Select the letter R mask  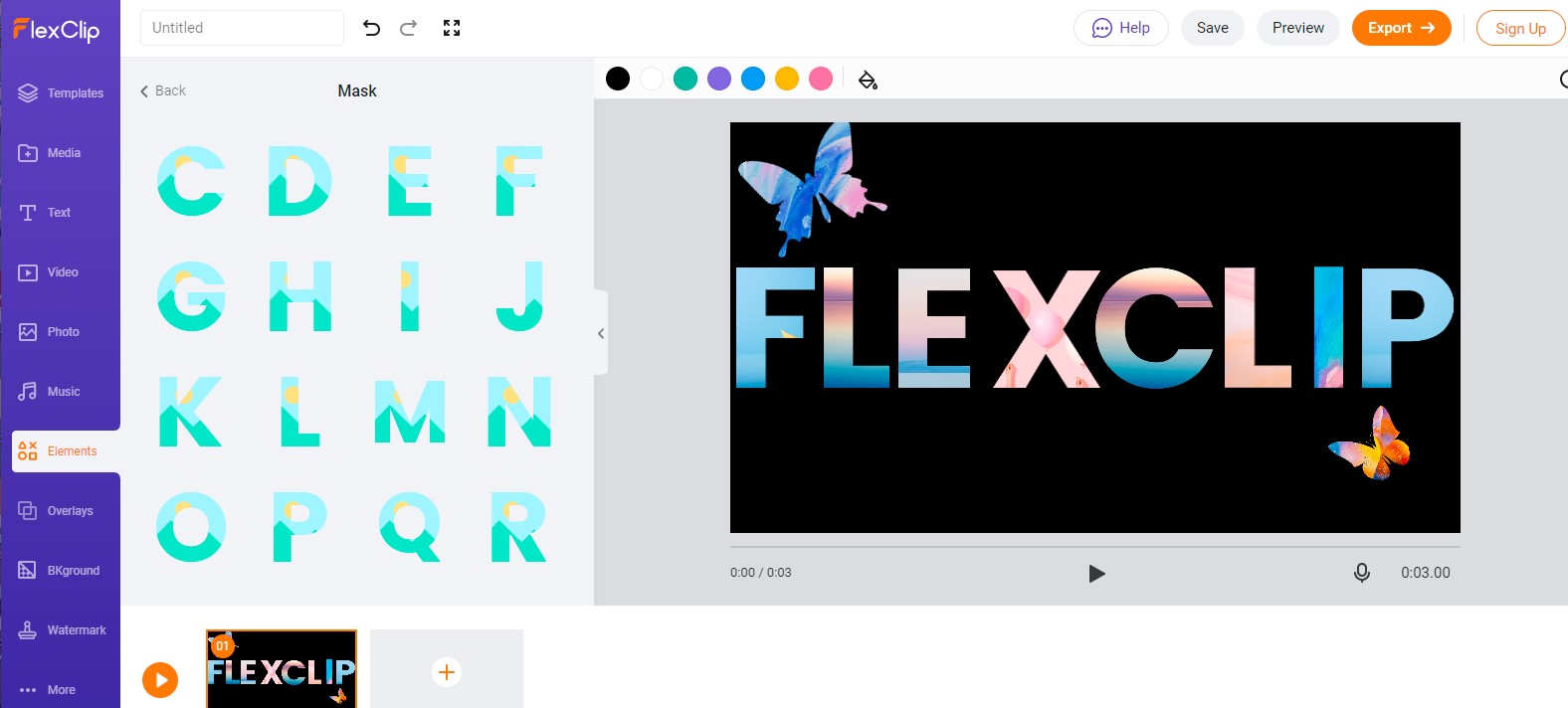tap(519, 527)
